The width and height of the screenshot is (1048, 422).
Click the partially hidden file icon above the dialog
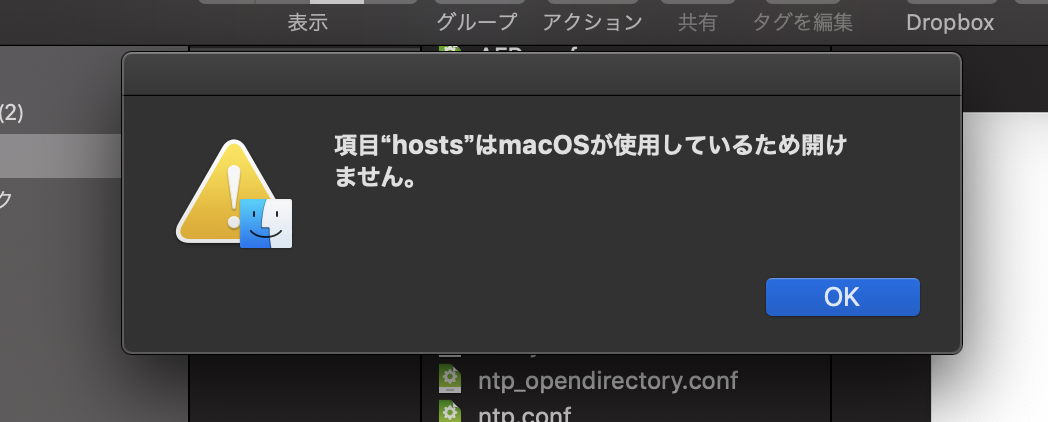pos(450,49)
